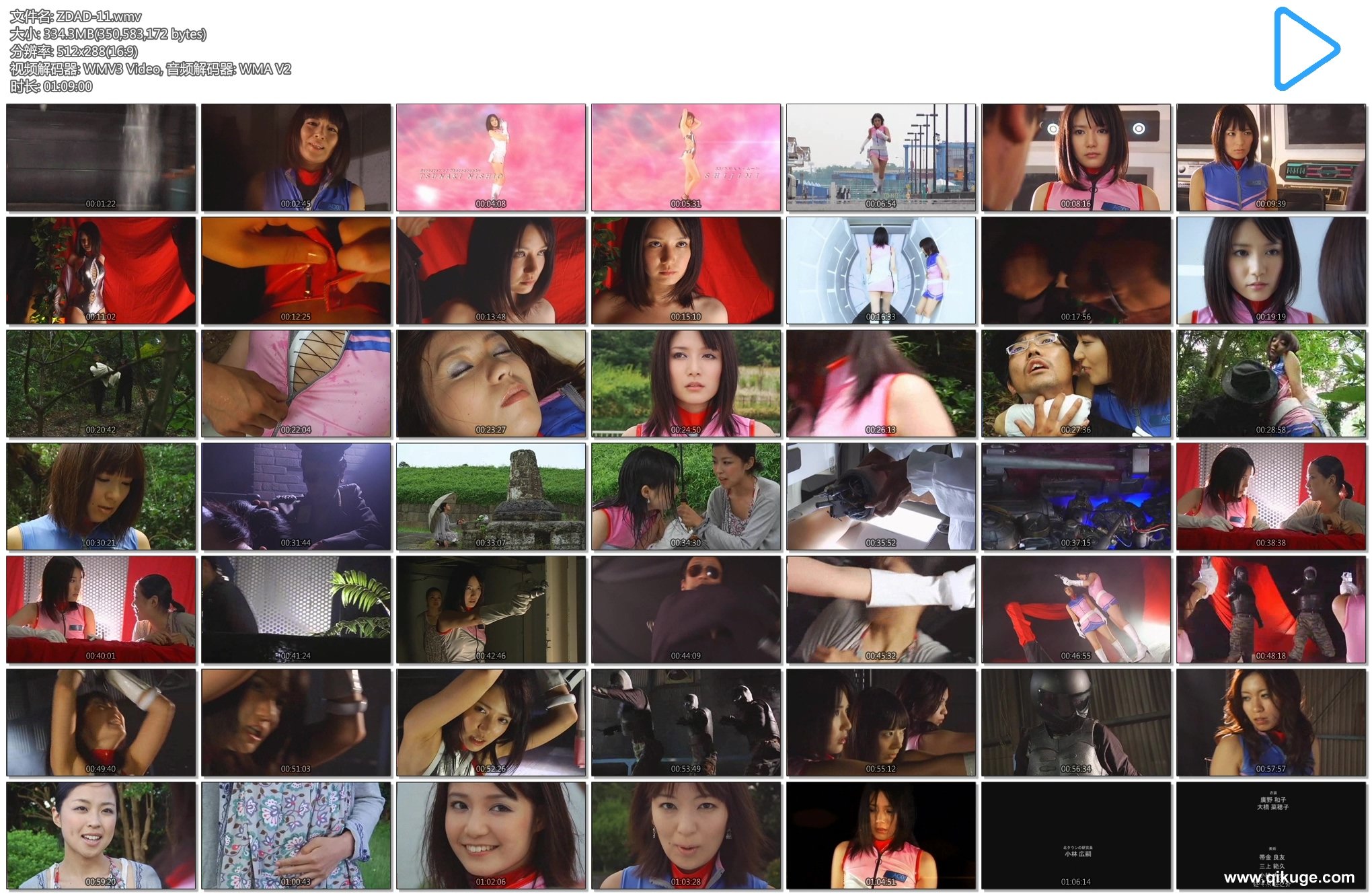Select the frame timestamped 00:24:50
1372x896 pixels.
[x=686, y=383]
